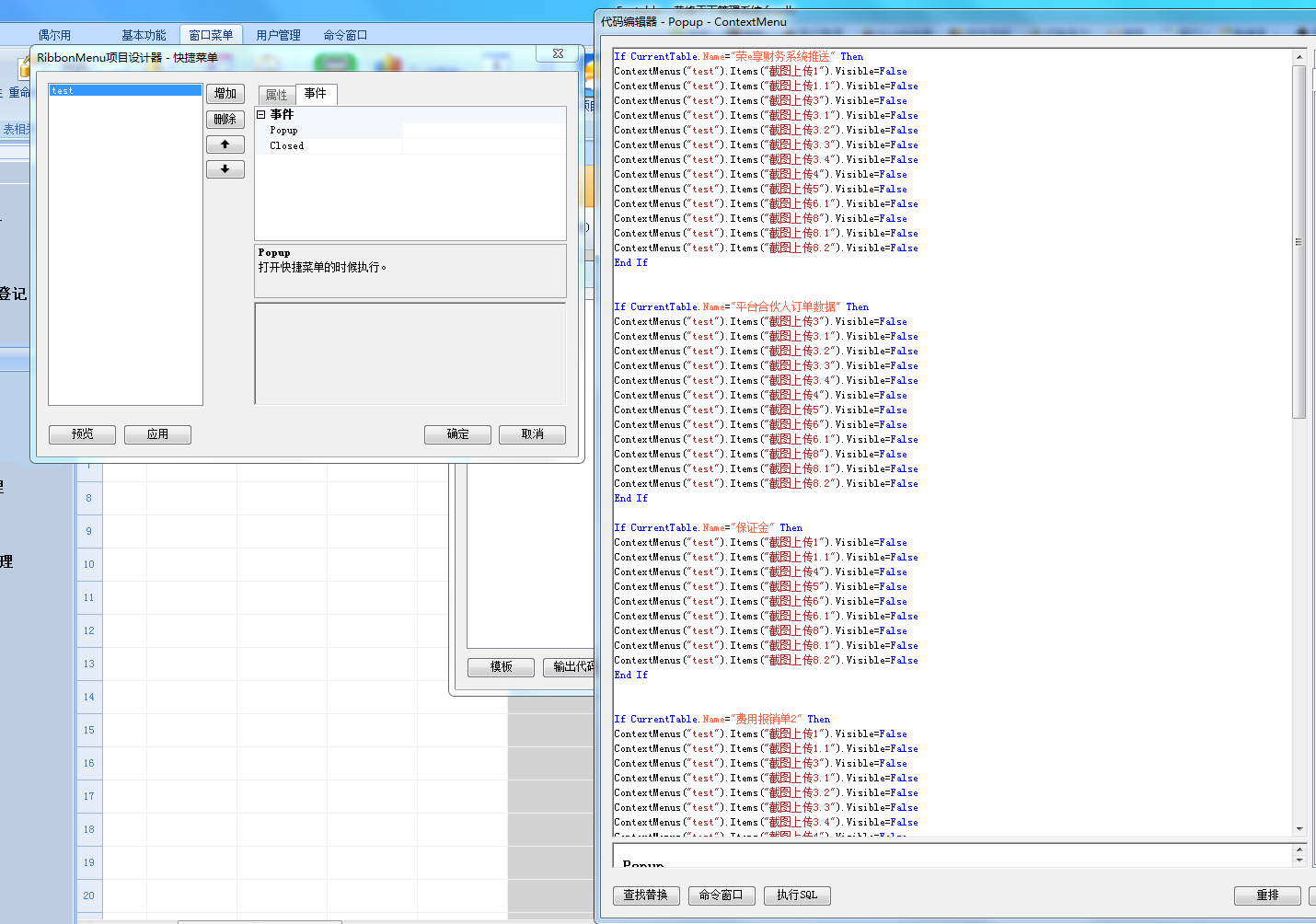Open the 基本功能 ribbon tab
Screen dimensions: 1316x924
[144, 35]
